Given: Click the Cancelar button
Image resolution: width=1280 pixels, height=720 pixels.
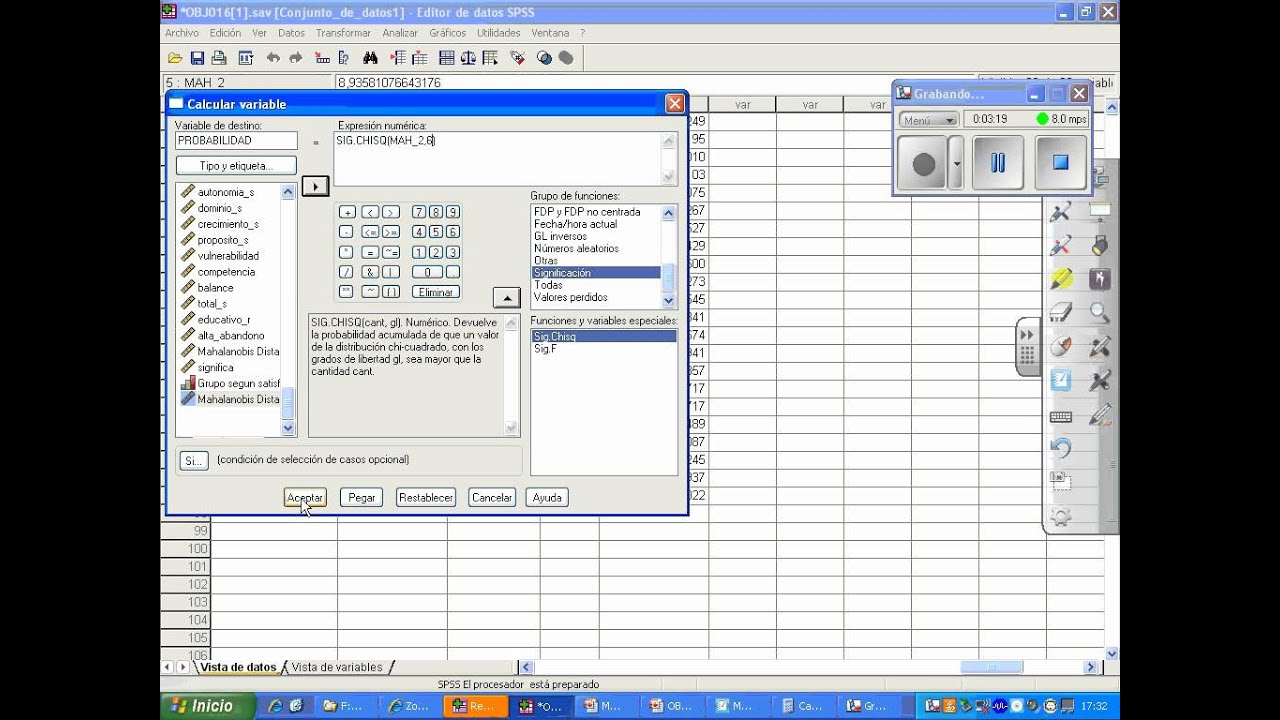Looking at the screenshot, I should point(492,497).
